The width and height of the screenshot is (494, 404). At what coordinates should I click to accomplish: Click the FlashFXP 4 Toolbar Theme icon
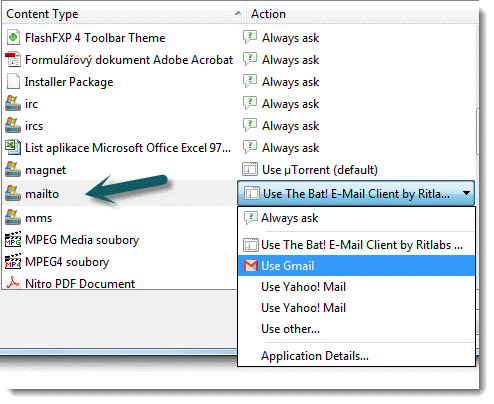click(x=13, y=37)
